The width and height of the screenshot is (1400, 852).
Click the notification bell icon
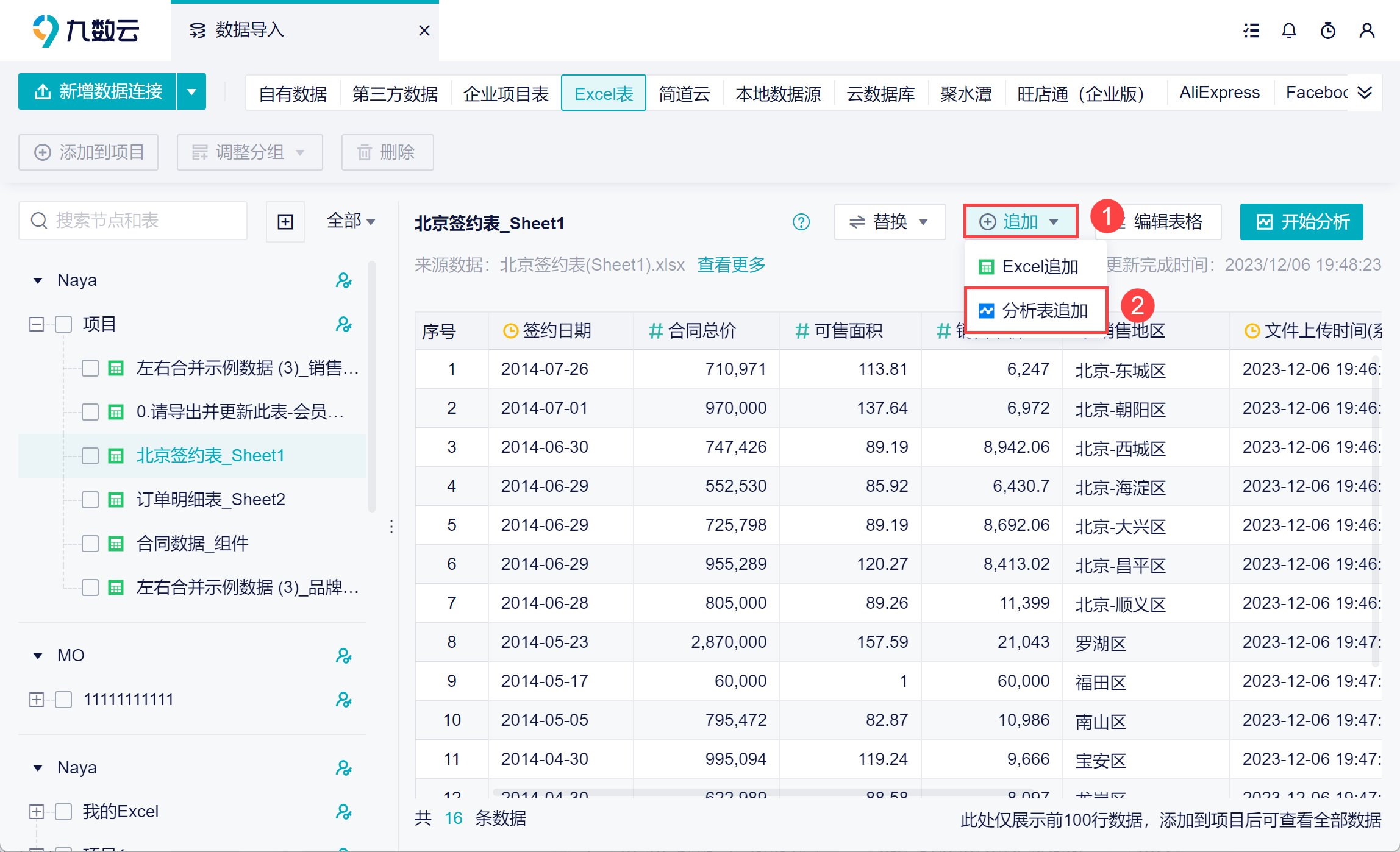click(1288, 30)
